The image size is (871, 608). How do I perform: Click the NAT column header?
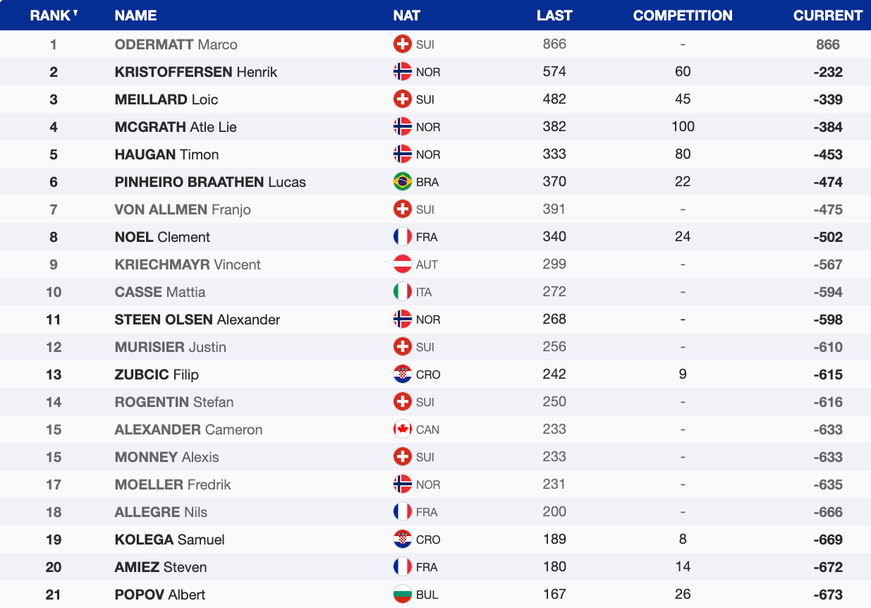coord(406,15)
